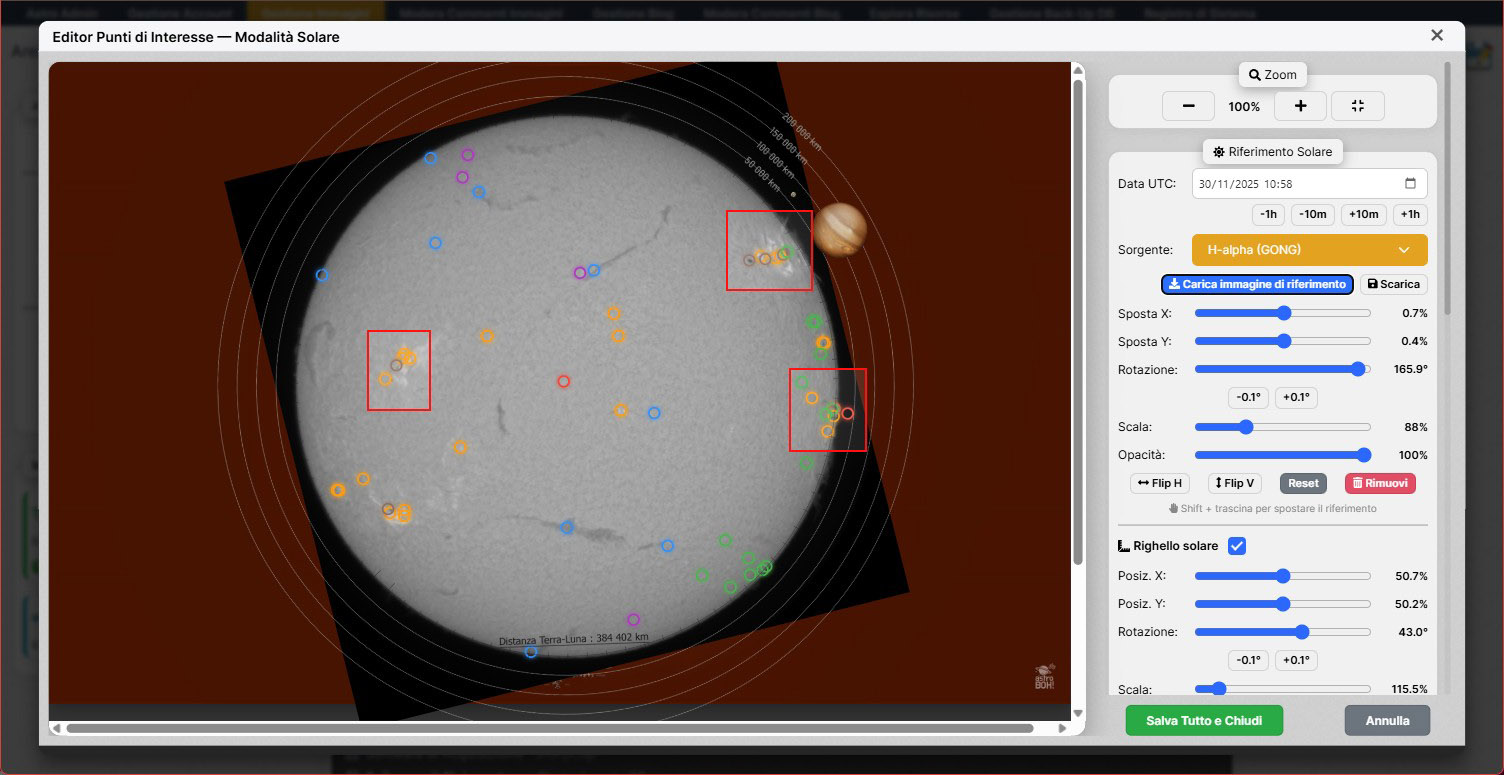This screenshot has width=1504, height=775.
Task: Click the Sposta X value 0.7%
Action: tap(1414, 313)
